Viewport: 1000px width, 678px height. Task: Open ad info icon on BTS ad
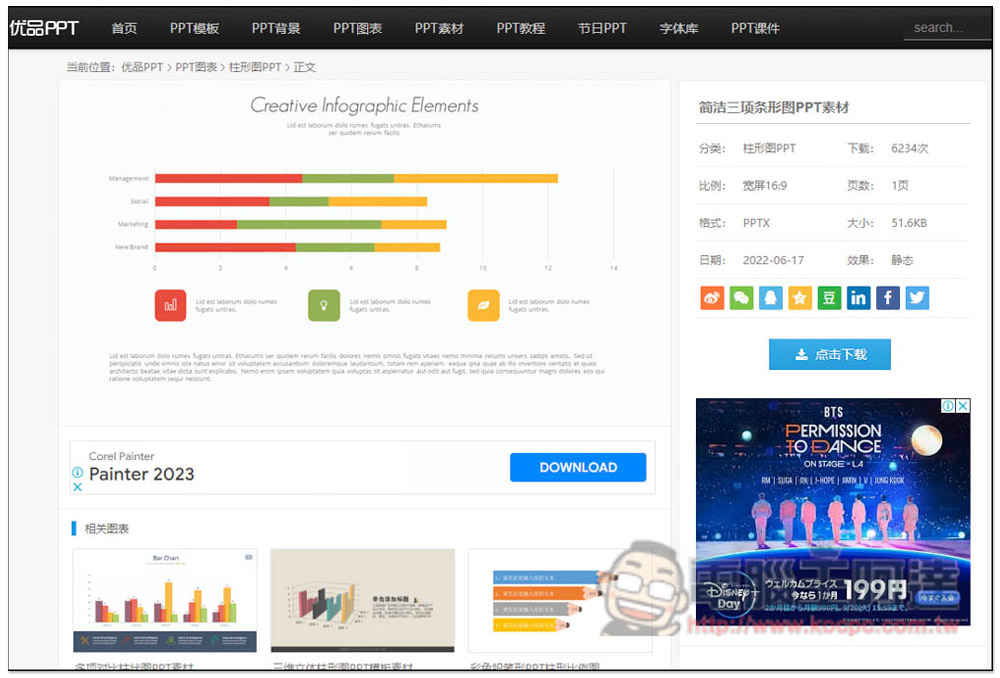click(948, 406)
